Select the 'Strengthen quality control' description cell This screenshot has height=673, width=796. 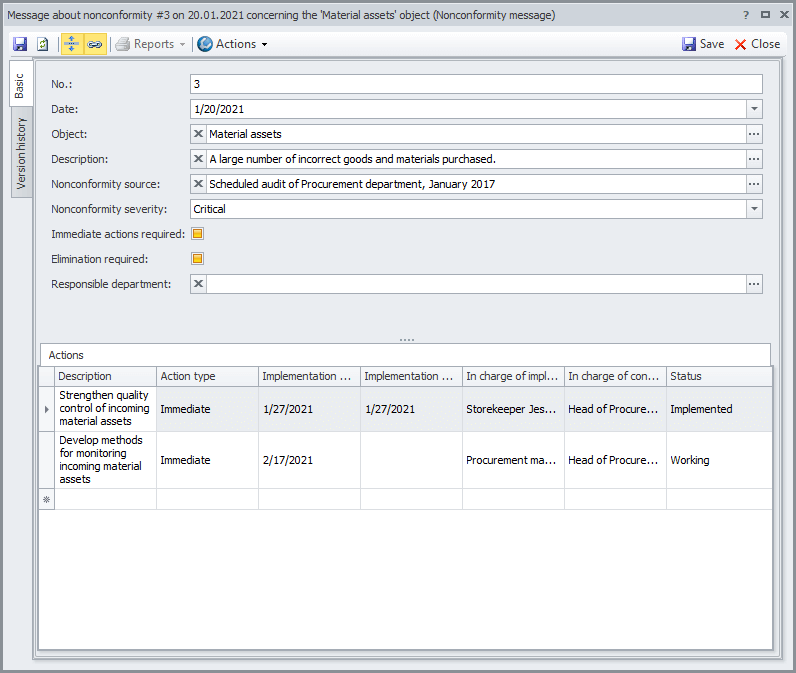pos(105,409)
